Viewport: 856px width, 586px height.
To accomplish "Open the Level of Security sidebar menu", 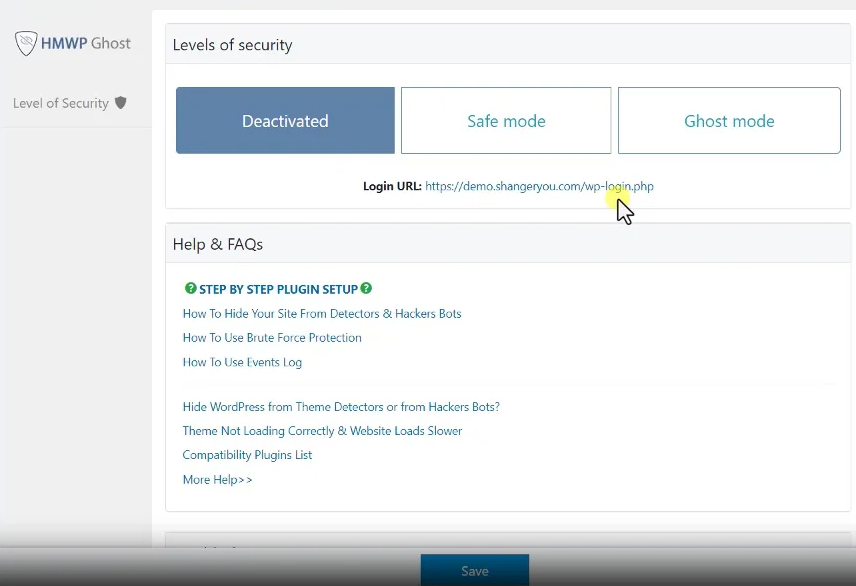I will [x=60, y=103].
